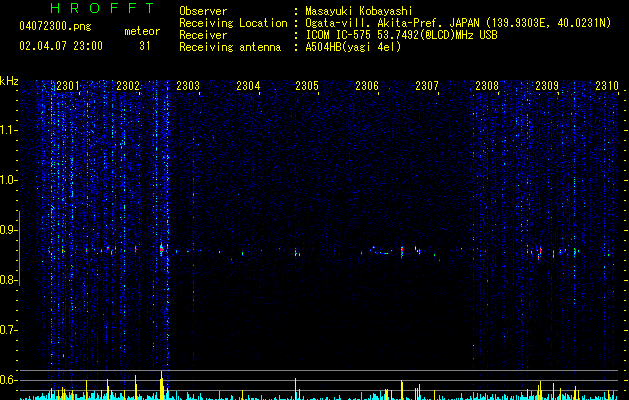This screenshot has height=400, width=629.
Task: Click the 0.7 kHz axis label
Action: tap(8, 330)
